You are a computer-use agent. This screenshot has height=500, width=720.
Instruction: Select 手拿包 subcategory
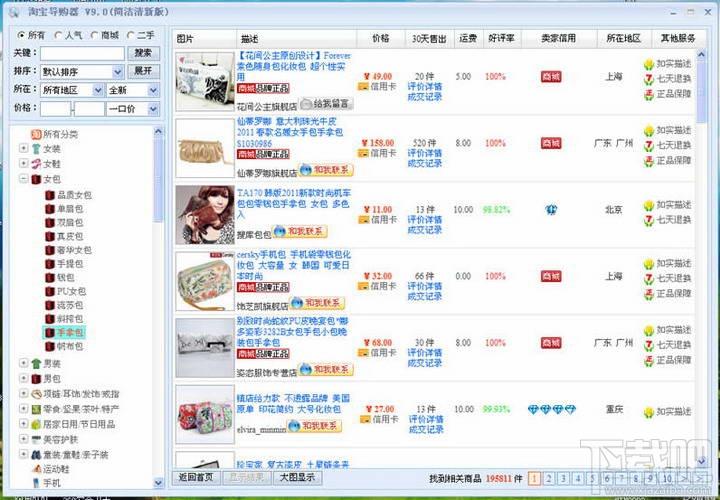70,332
